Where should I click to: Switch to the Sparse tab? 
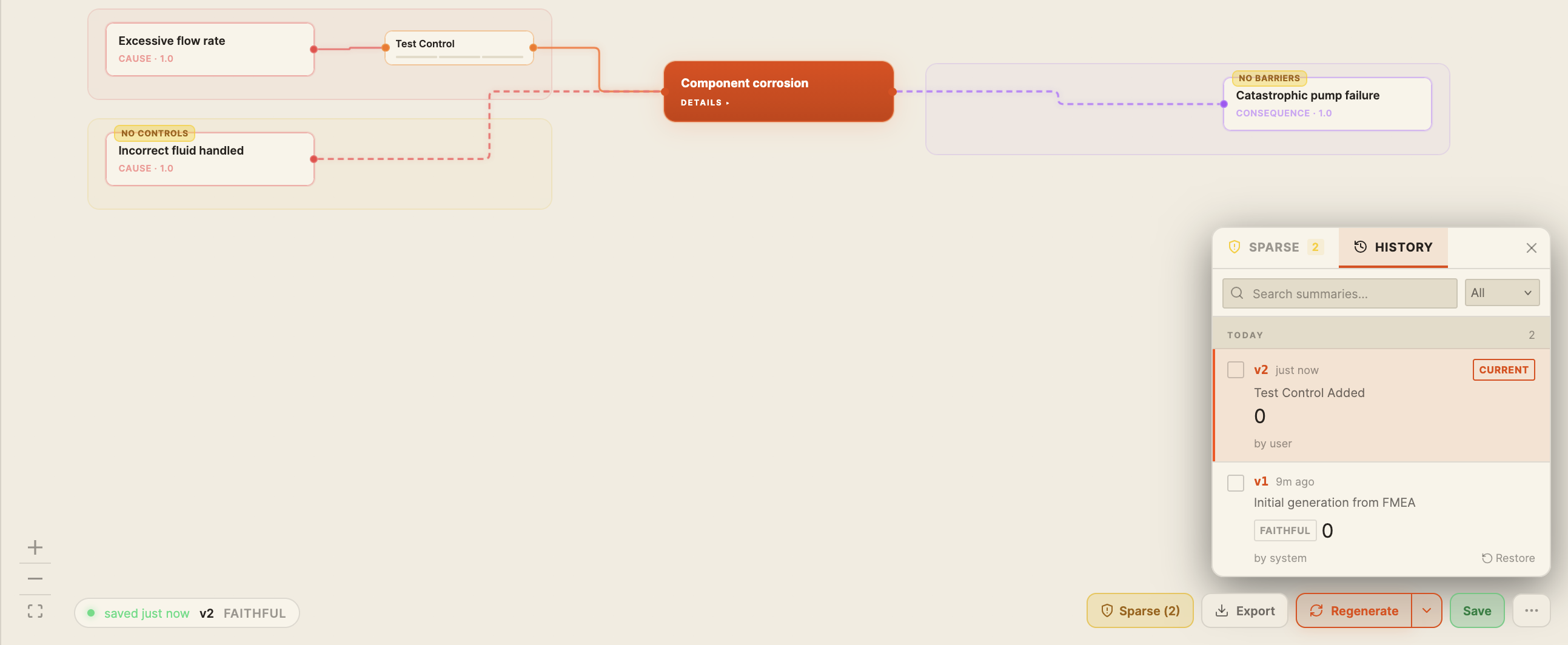tap(1275, 247)
